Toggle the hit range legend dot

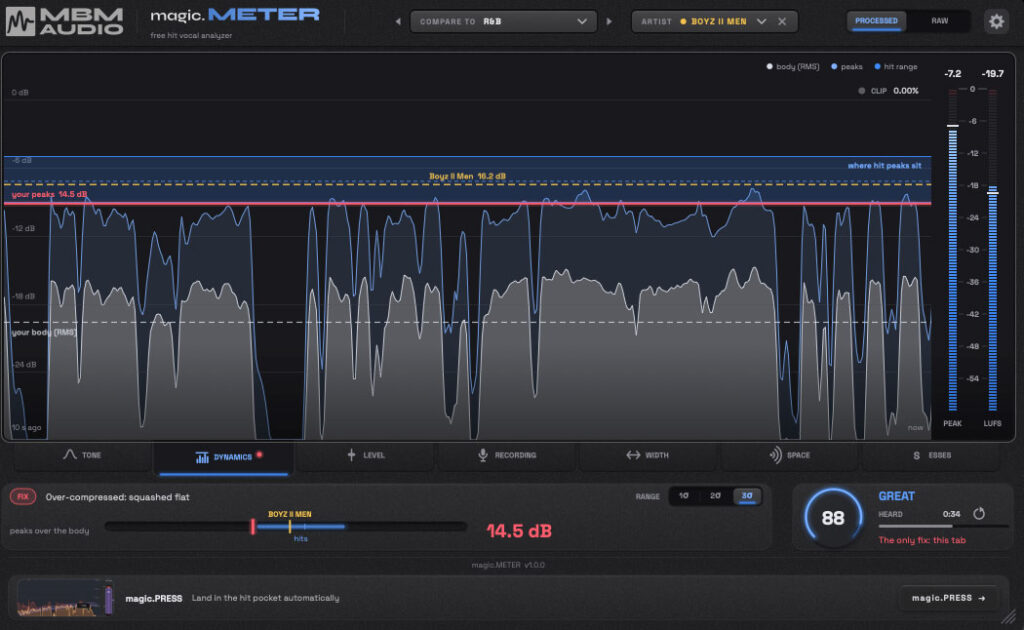pyautogui.click(x=877, y=67)
